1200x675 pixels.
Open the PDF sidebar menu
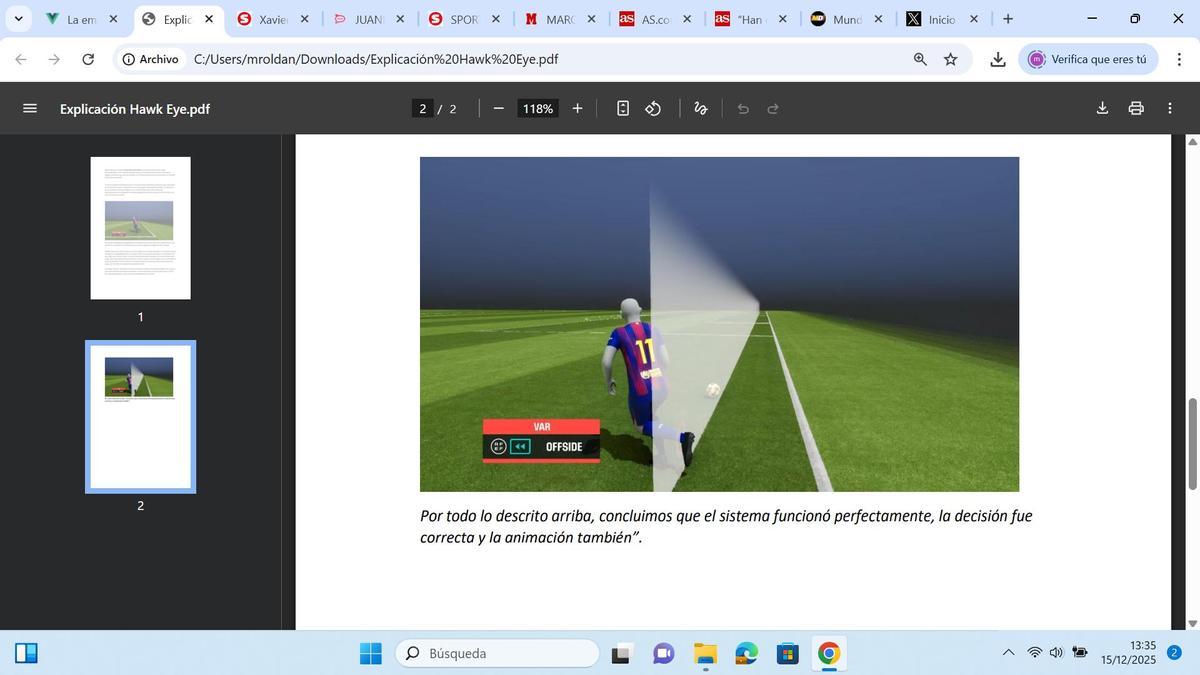[x=30, y=108]
